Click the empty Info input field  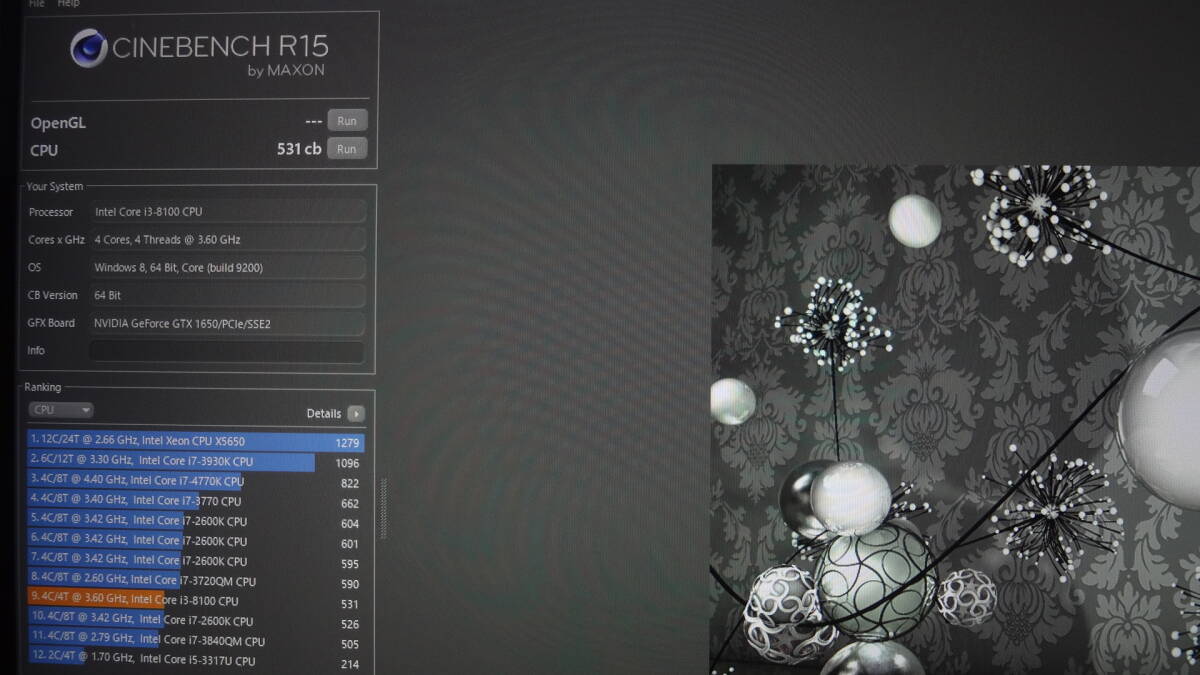point(227,351)
